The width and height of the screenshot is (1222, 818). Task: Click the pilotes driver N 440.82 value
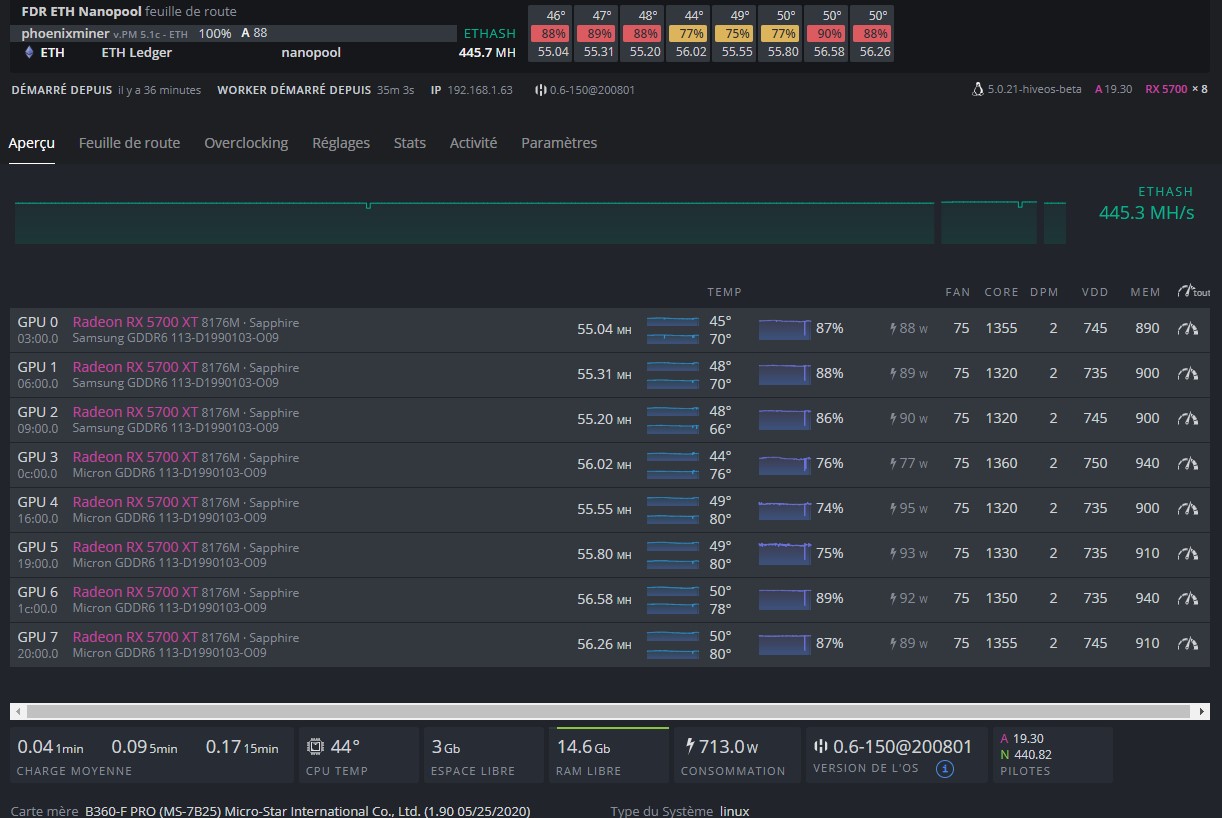point(1026,755)
